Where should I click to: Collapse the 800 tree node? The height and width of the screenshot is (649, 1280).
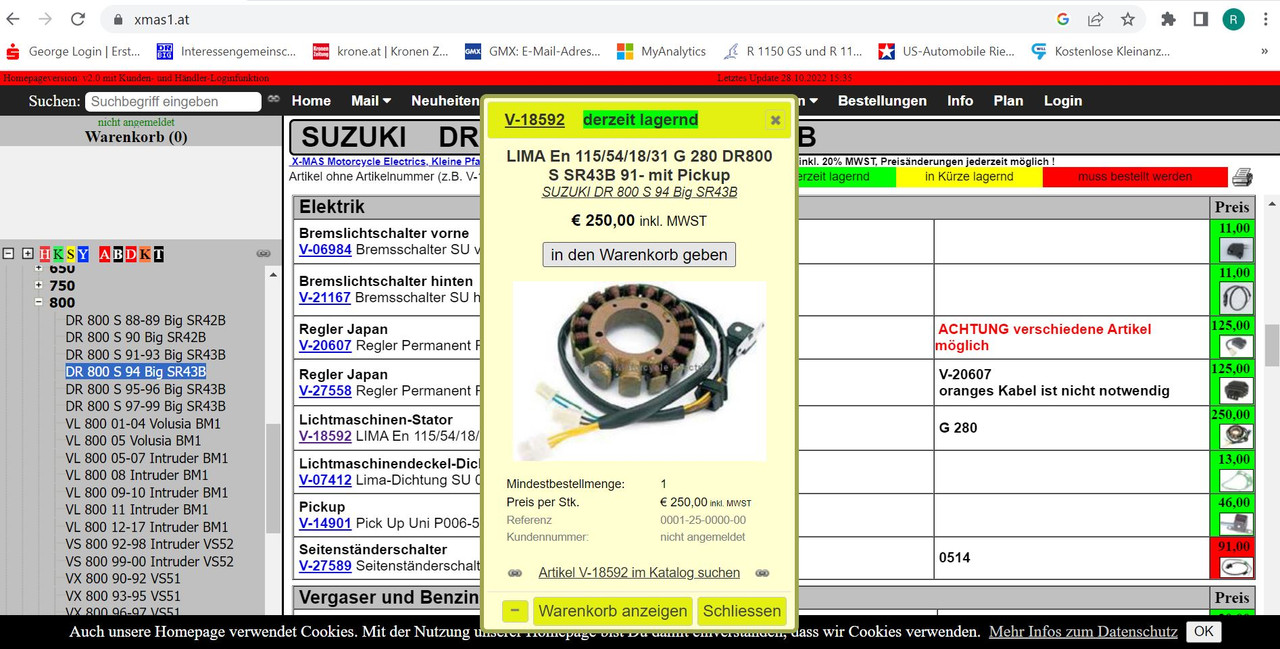tap(39, 302)
